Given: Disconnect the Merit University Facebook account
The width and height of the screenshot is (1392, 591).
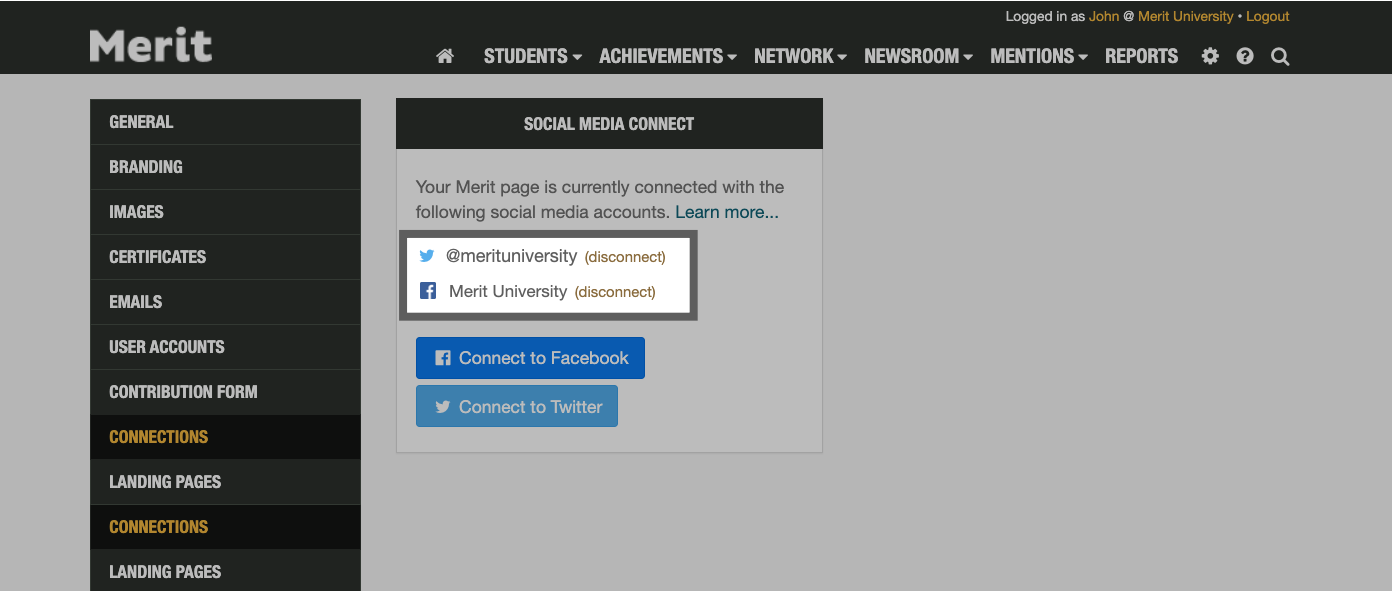Looking at the screenshot, I should point(614,292).
